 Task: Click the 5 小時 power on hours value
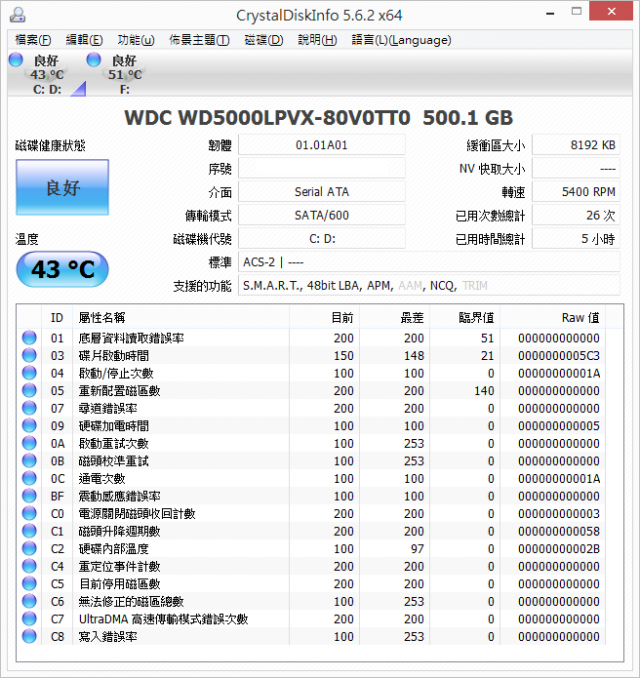[576, 239]
